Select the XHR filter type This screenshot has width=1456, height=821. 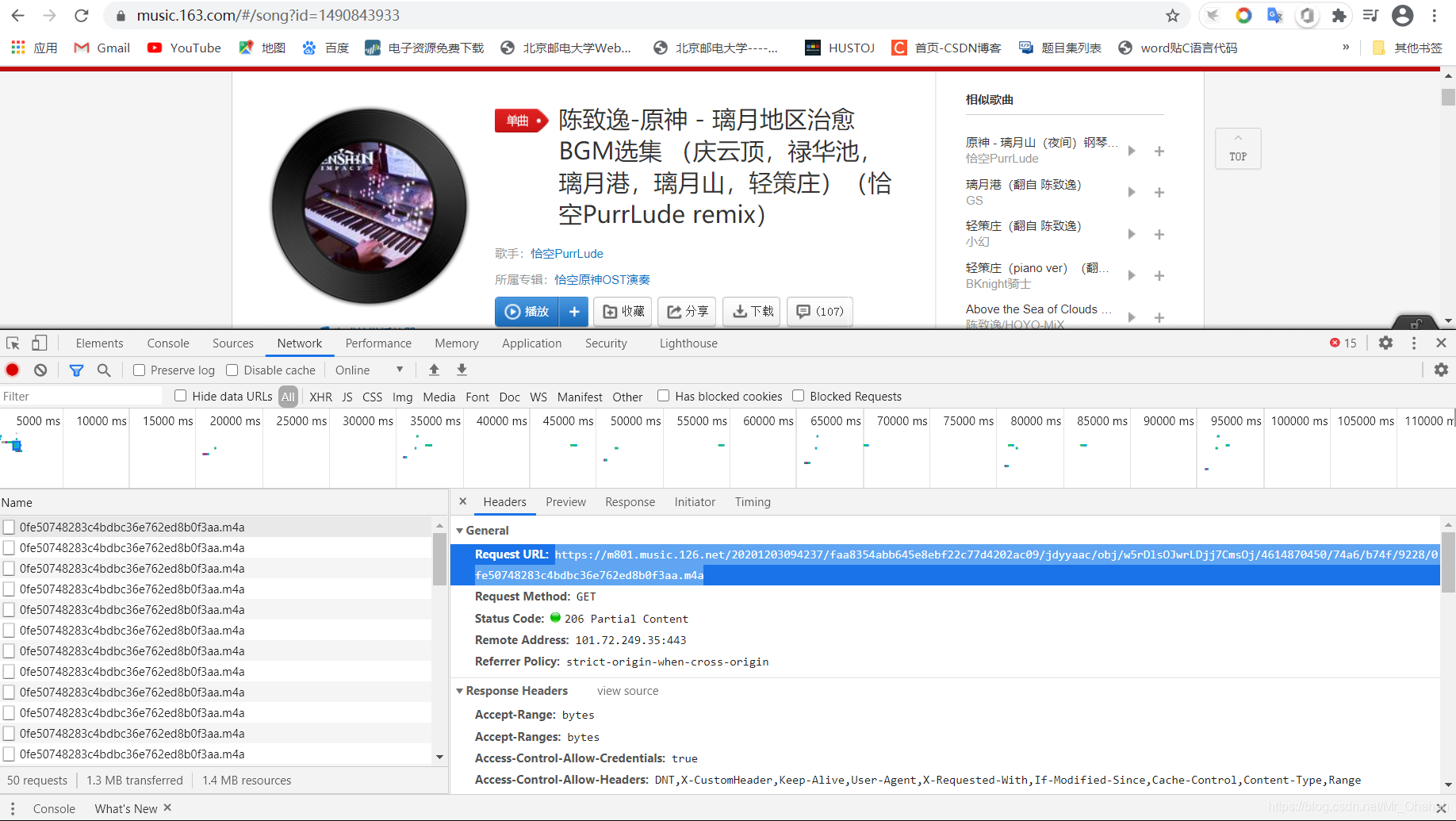pos(320,397)
